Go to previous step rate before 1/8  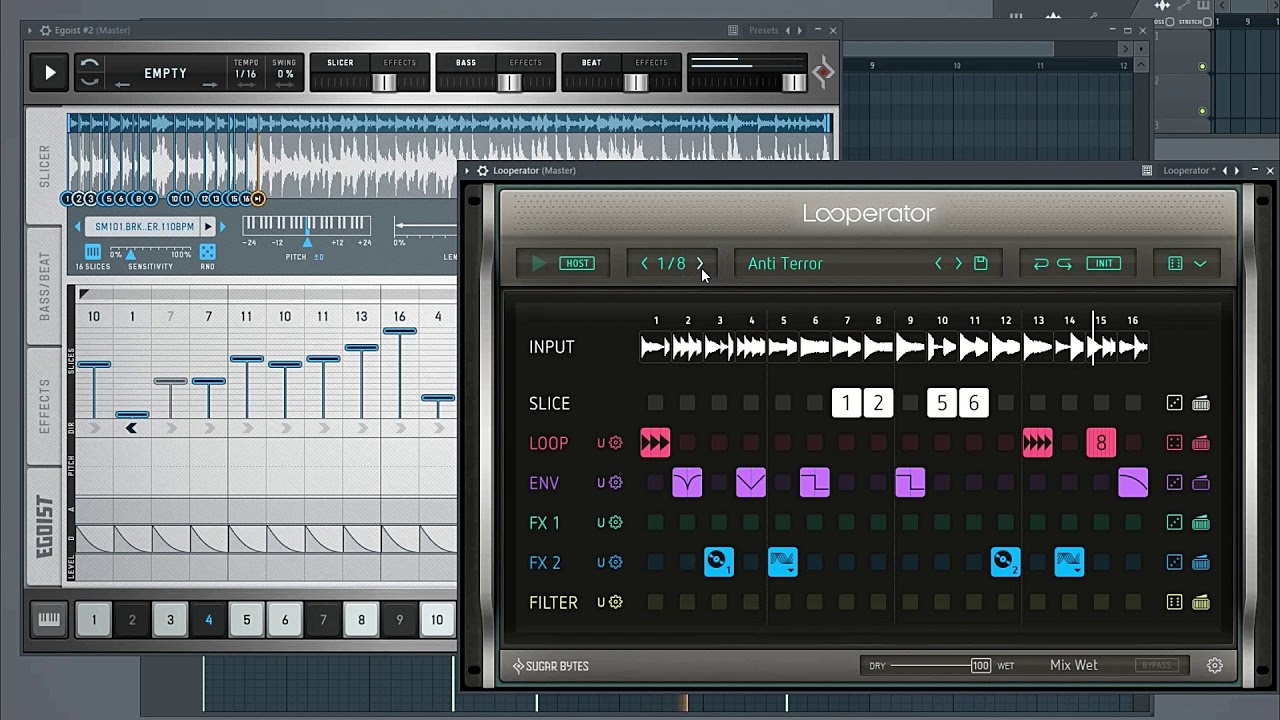(x=644, y=263)
